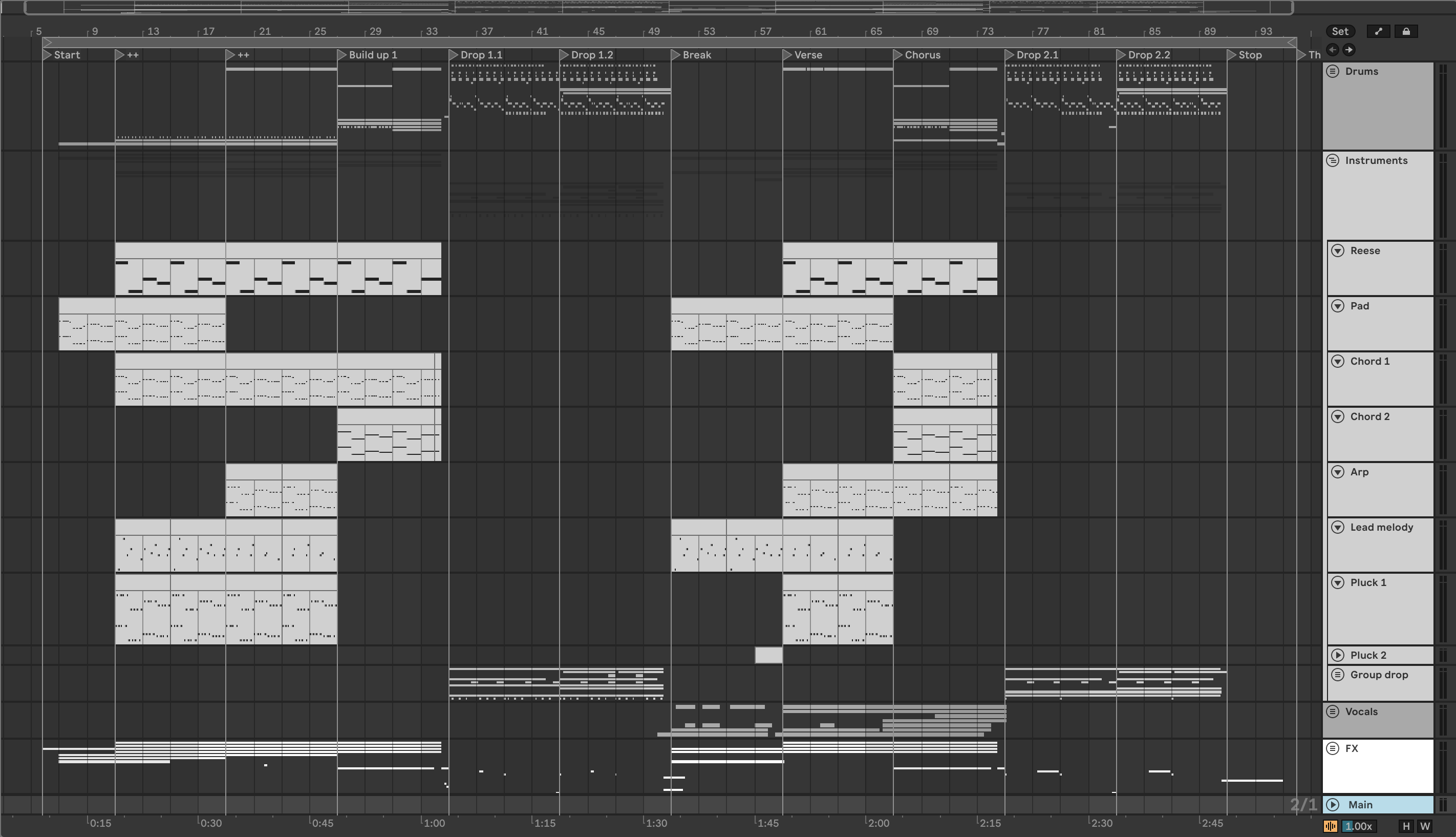The width and height of the screenshot is (1456, 837).
Task: Fold the Vocals group track
Action: (x=1333, y=712)
